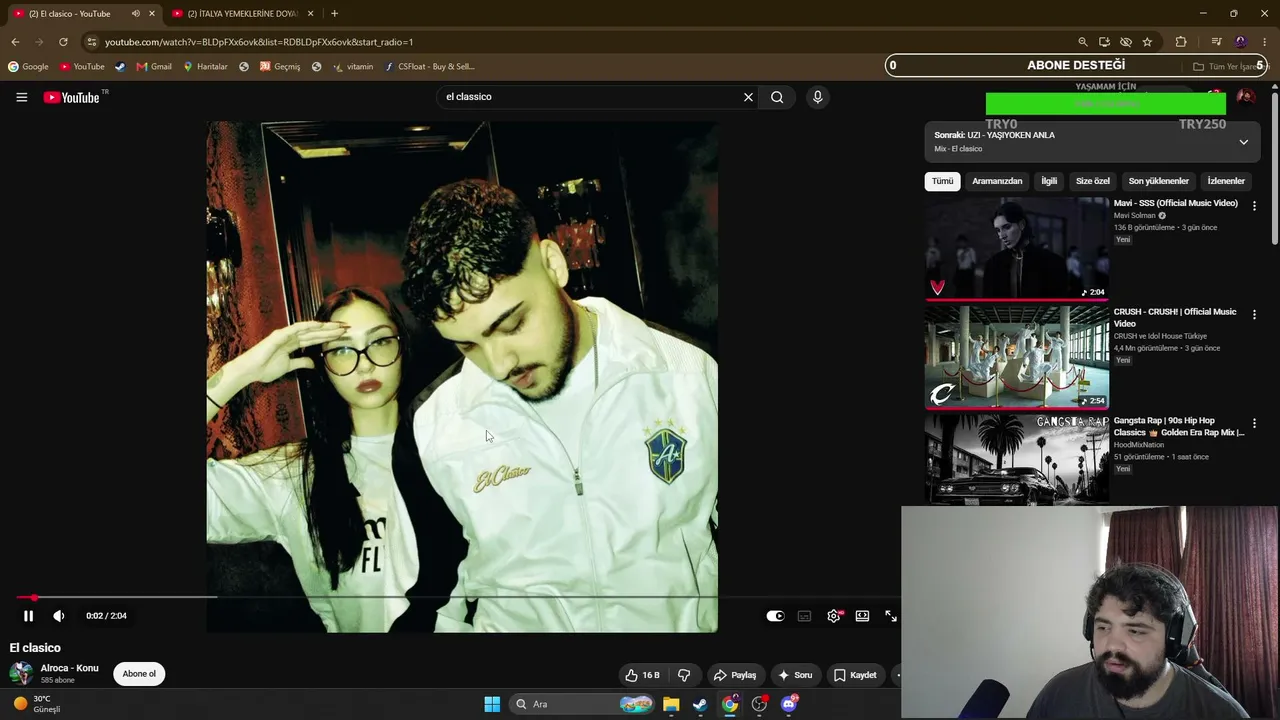
Task: Dislike the El clasico video
Action: 684,675
